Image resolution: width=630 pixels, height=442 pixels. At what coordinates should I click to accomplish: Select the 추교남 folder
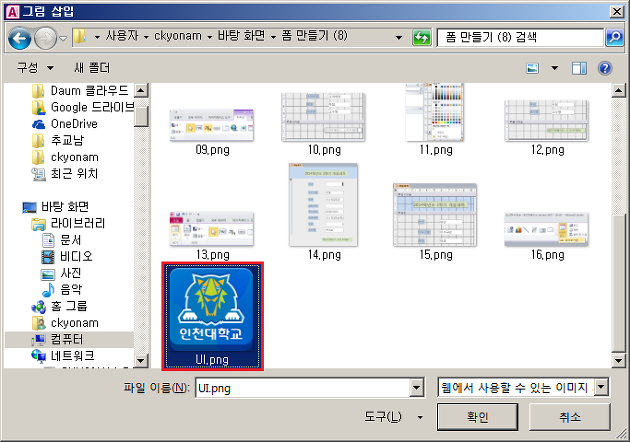58,140
